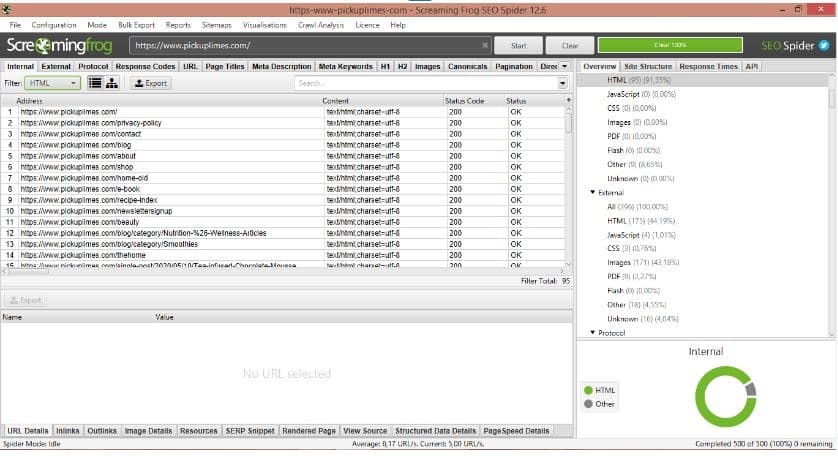Open Screaming Frog Twitter icon
This screenshot has height=456, width=838.
click(x=824, y=45)
